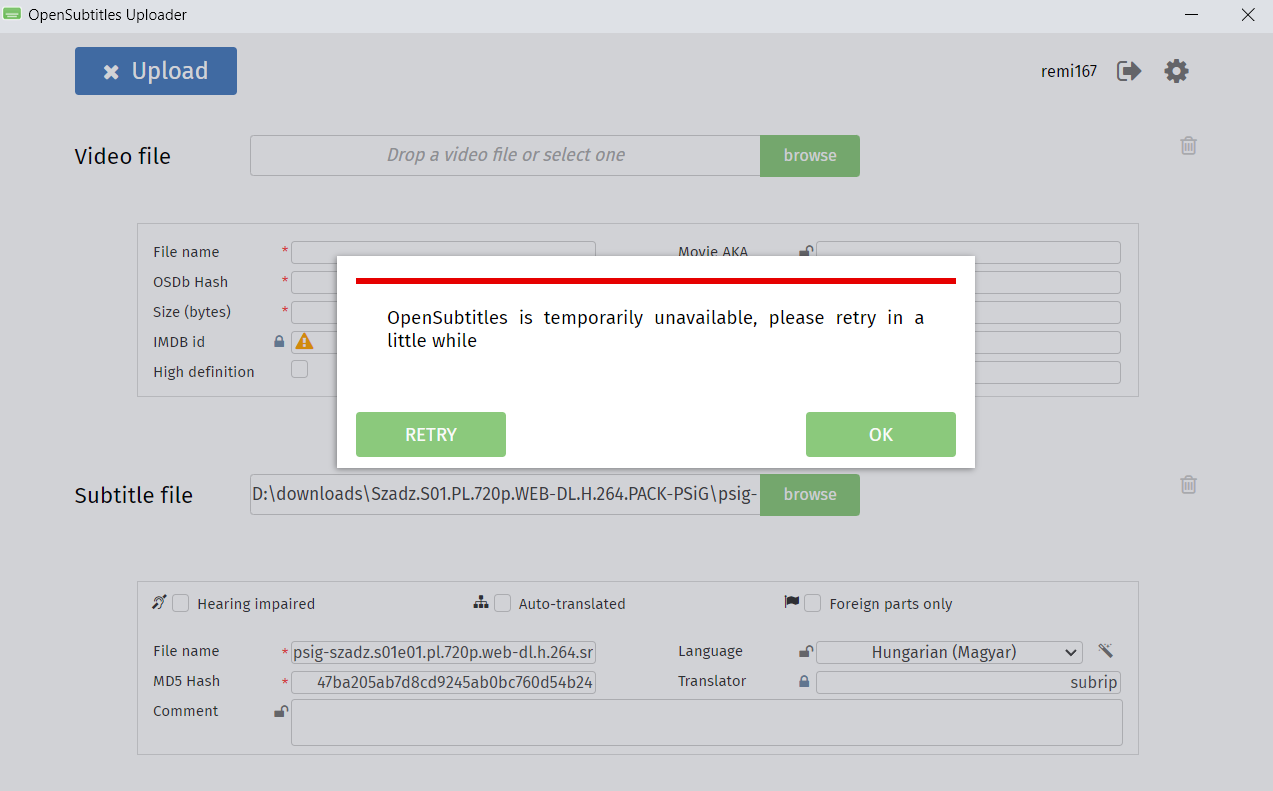Click the remi167 username
This screenshot has height=791, width=1273.
pyautogui.click(x=1069, y=71)
